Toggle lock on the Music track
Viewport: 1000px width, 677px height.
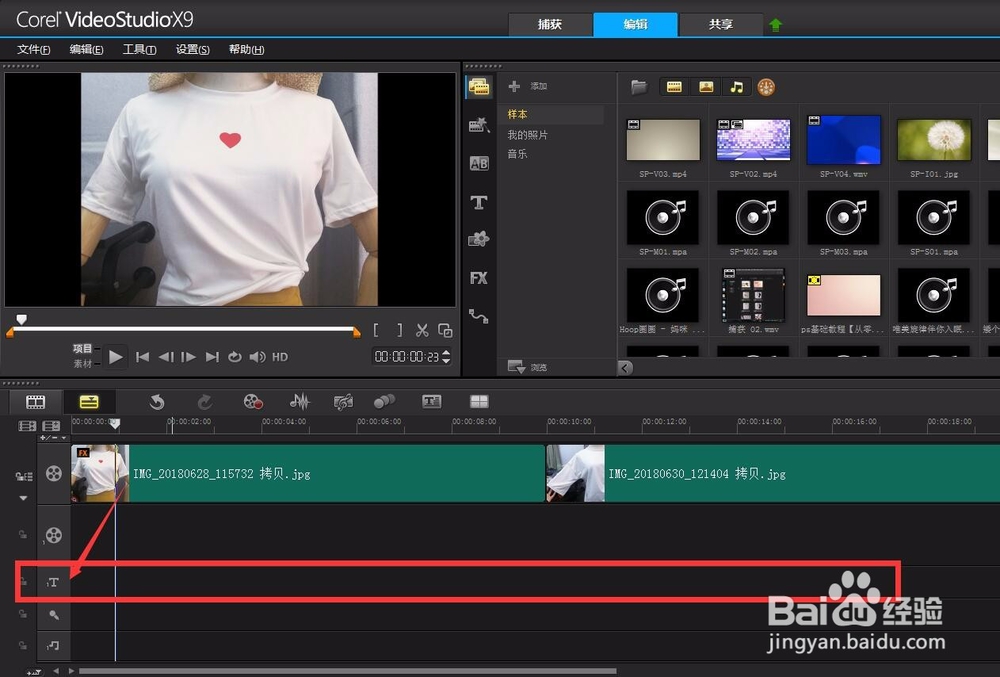pos(23,645)
